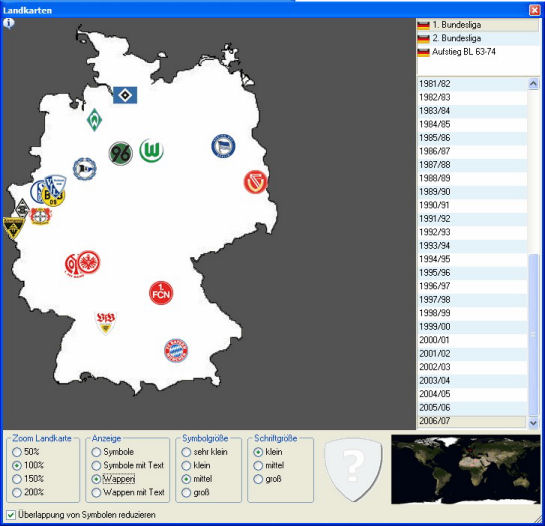
Task: Select season 2004/05
Action: coord(472,394)
